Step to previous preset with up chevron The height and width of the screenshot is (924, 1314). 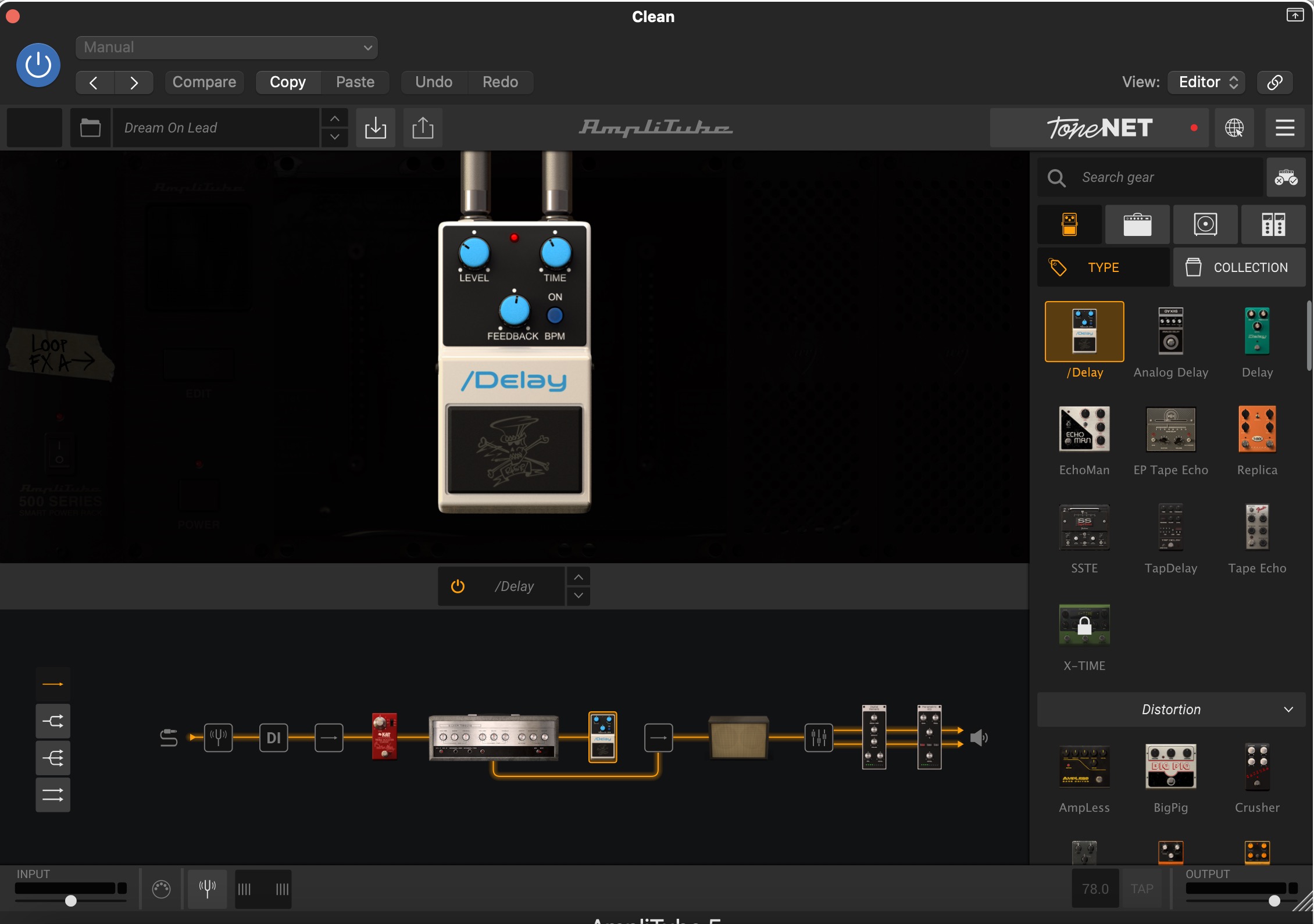point(334,118)
